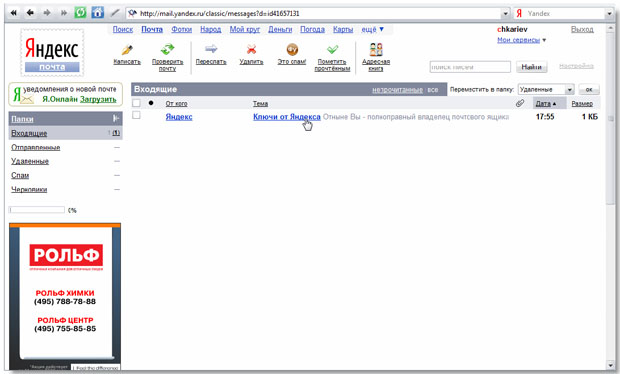This screenshot has width=620, height=374.
Task: Tick the select-all messages checkbox
Action: point(136,103)
